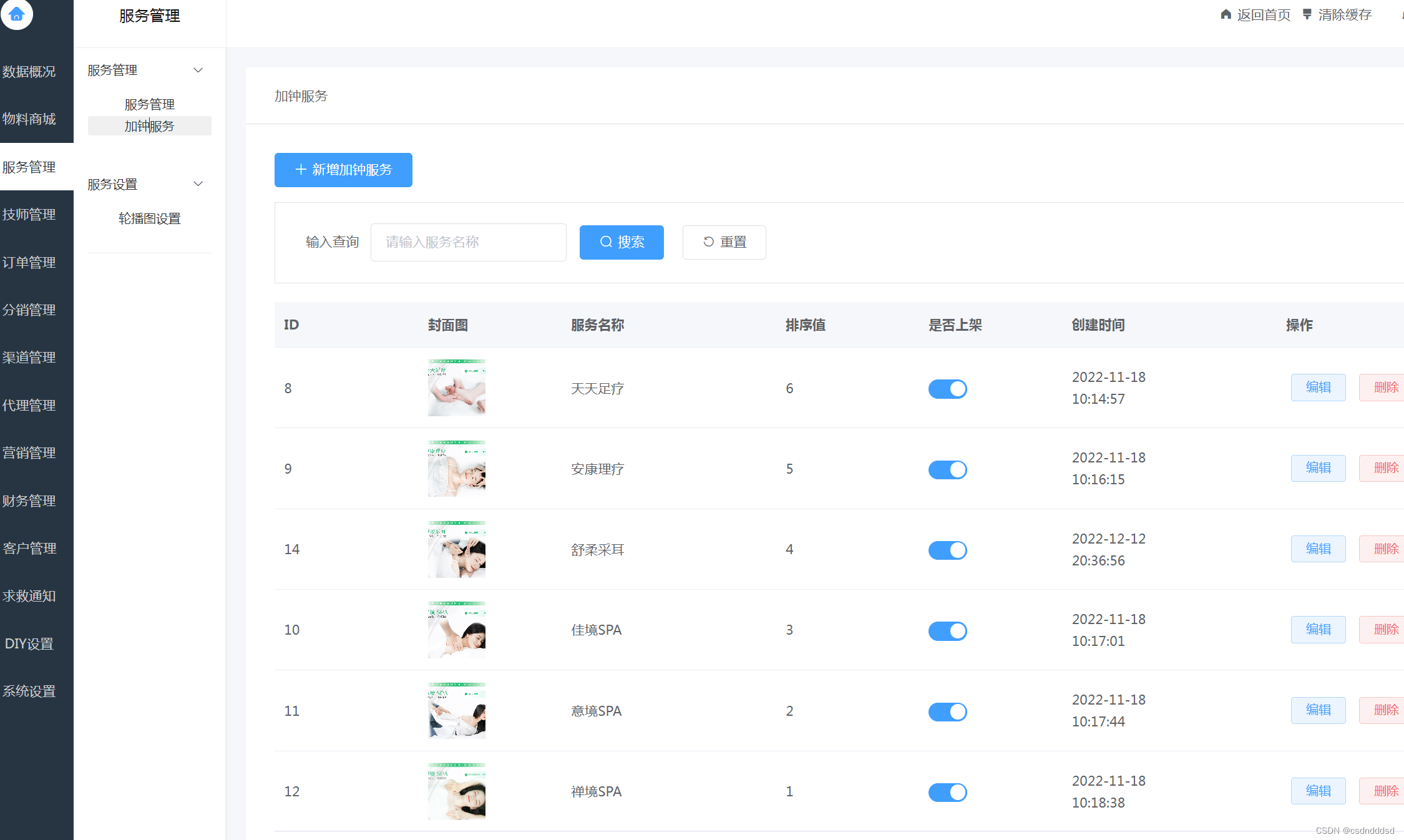The image size is (1404, 840).
Task: Open 订单管理 in the left sidebar
Action: point(29,262)
